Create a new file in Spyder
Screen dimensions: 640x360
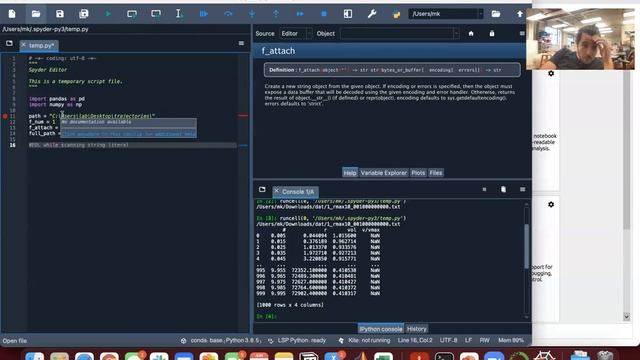tap(12, 14)
